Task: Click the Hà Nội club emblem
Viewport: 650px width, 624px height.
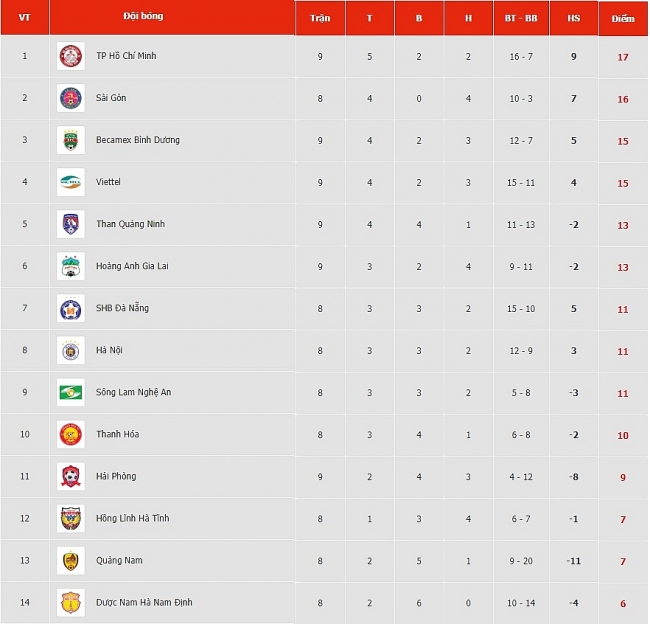Action: click(71, 350)
